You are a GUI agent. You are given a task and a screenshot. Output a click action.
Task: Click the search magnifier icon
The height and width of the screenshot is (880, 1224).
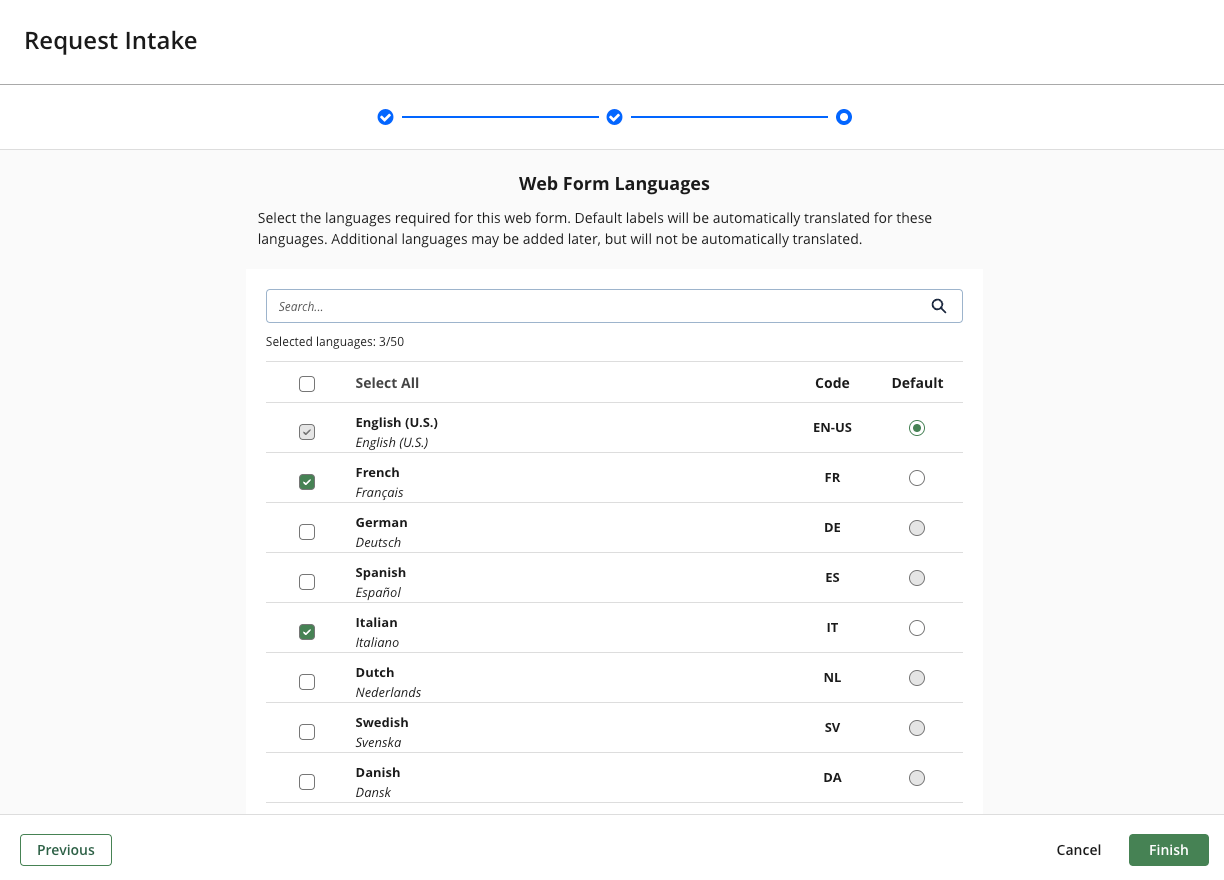[938, 305]
